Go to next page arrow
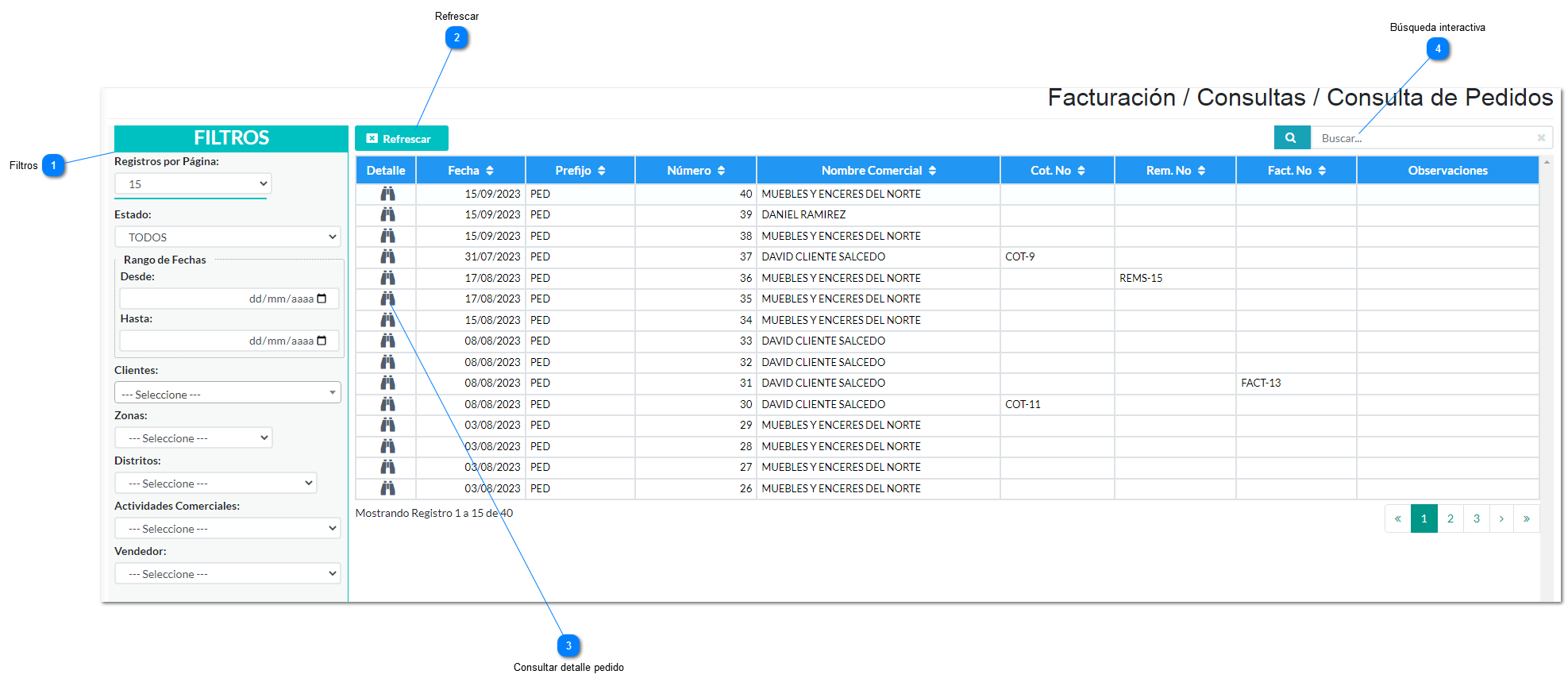Image resolution: width=1568 pixels, height=686 pixels. tap(1501, 518)
